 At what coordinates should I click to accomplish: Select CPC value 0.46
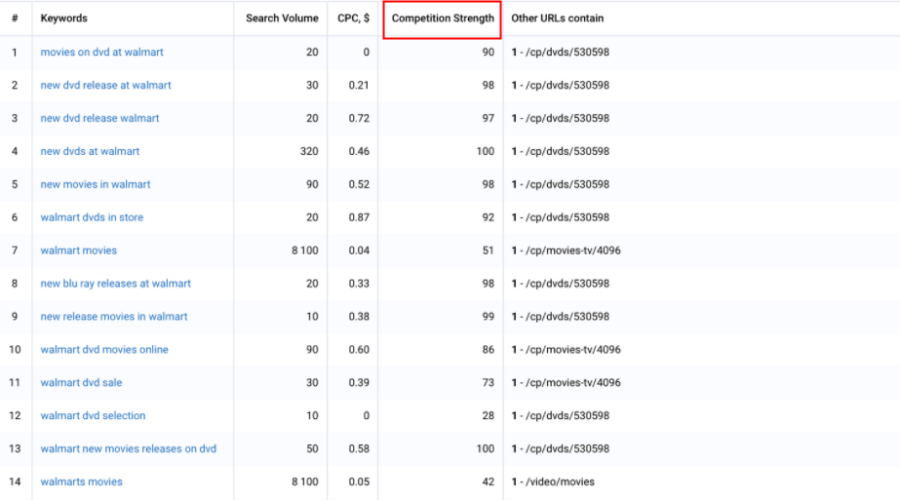coord(359,152)
